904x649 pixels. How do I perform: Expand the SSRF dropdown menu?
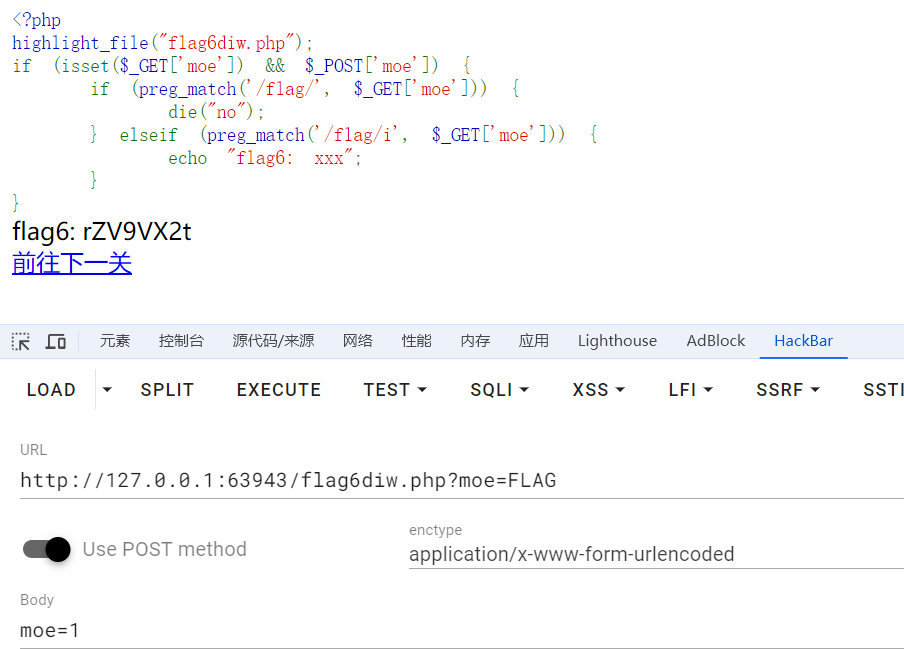pyautogui.click(x=788, y=390)
